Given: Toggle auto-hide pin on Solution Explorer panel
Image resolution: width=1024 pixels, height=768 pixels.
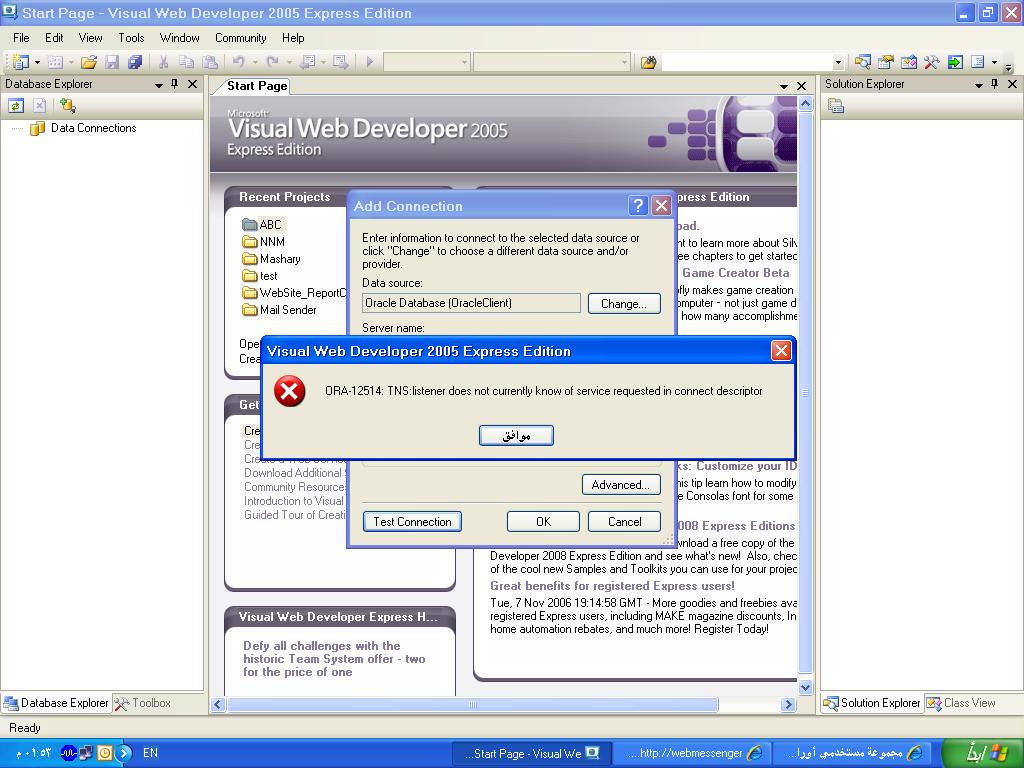Looking at the screenshot, I should [994, 84].
